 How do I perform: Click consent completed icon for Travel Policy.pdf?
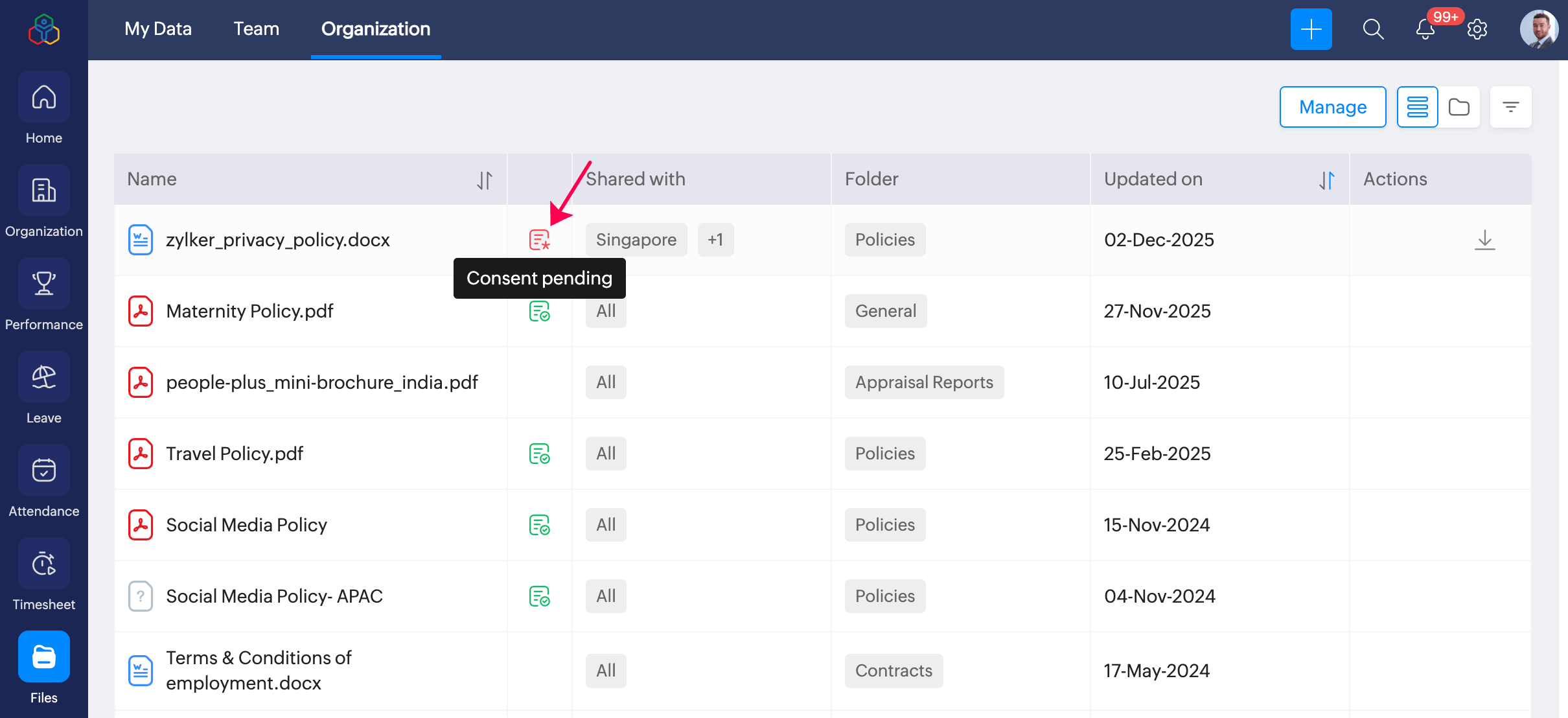[539, 454]
